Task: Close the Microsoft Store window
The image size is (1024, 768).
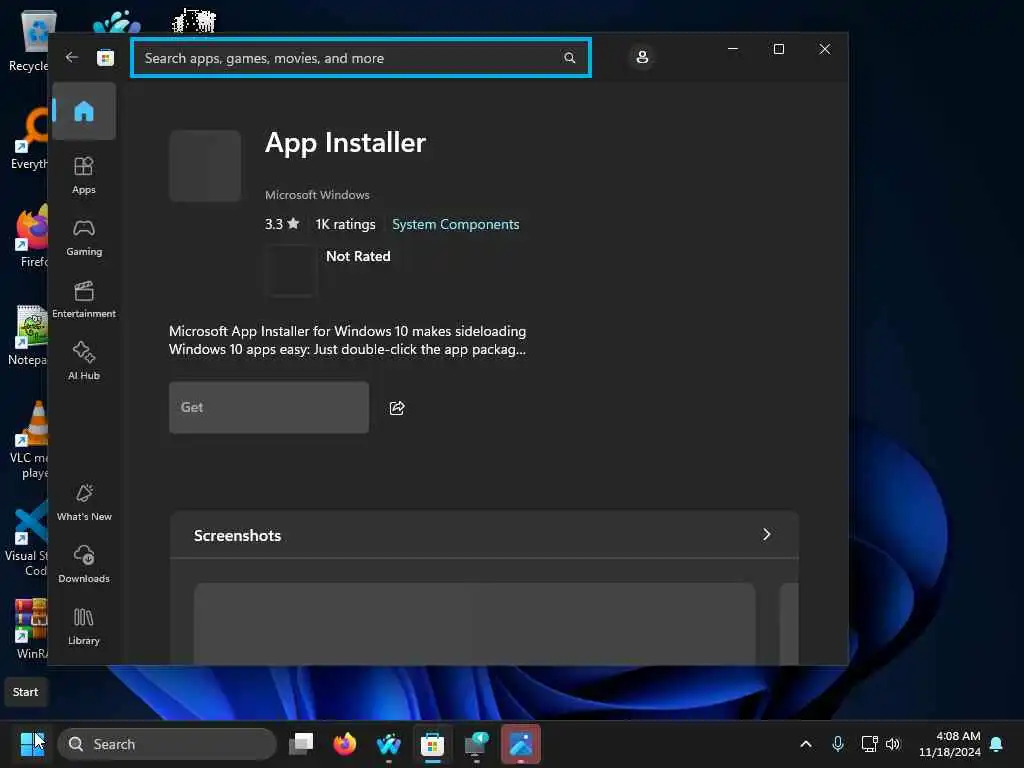Action: (x=824, y=49)
